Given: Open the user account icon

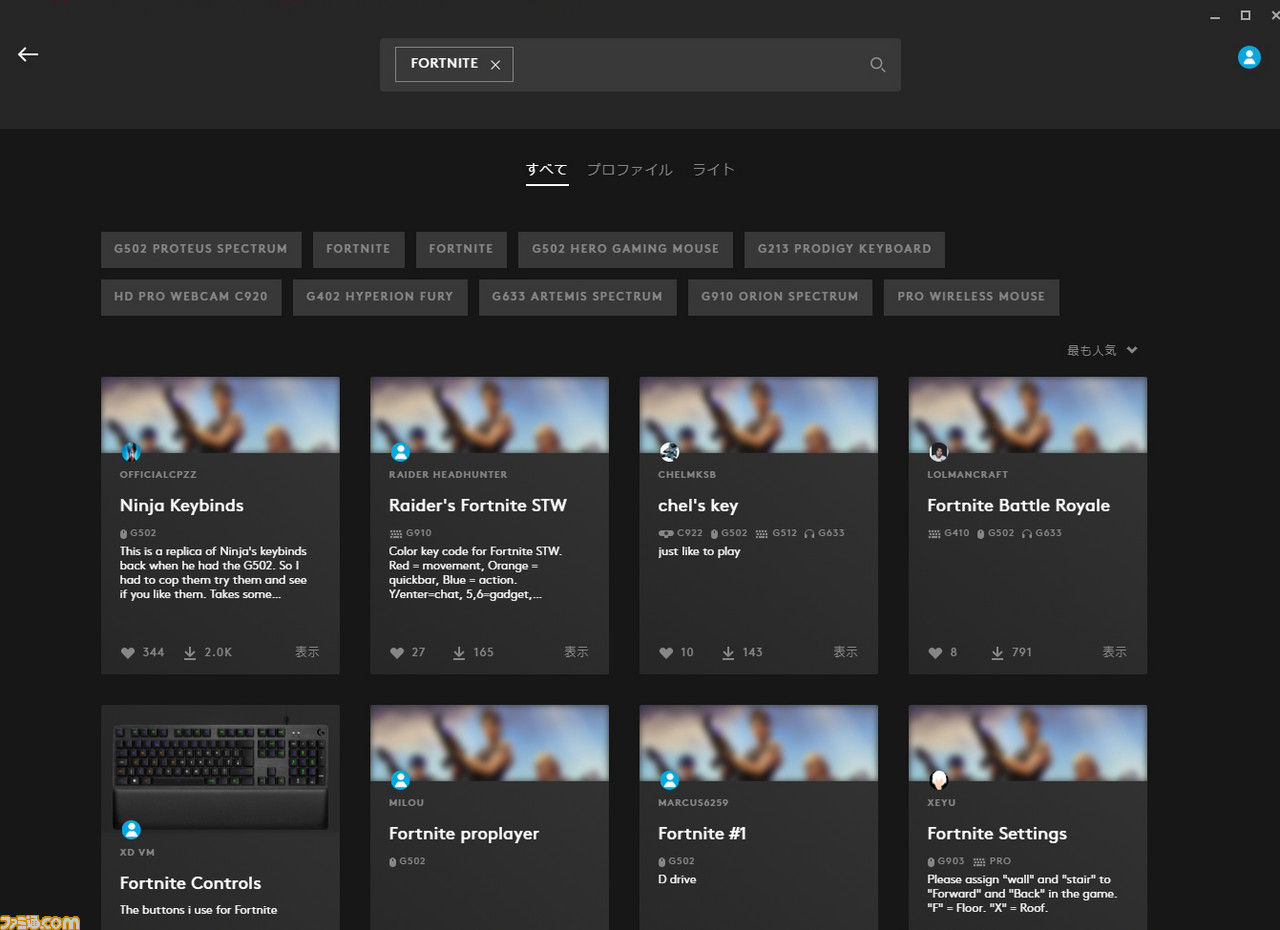Looking at the screenshot, I should point(1249,57).
